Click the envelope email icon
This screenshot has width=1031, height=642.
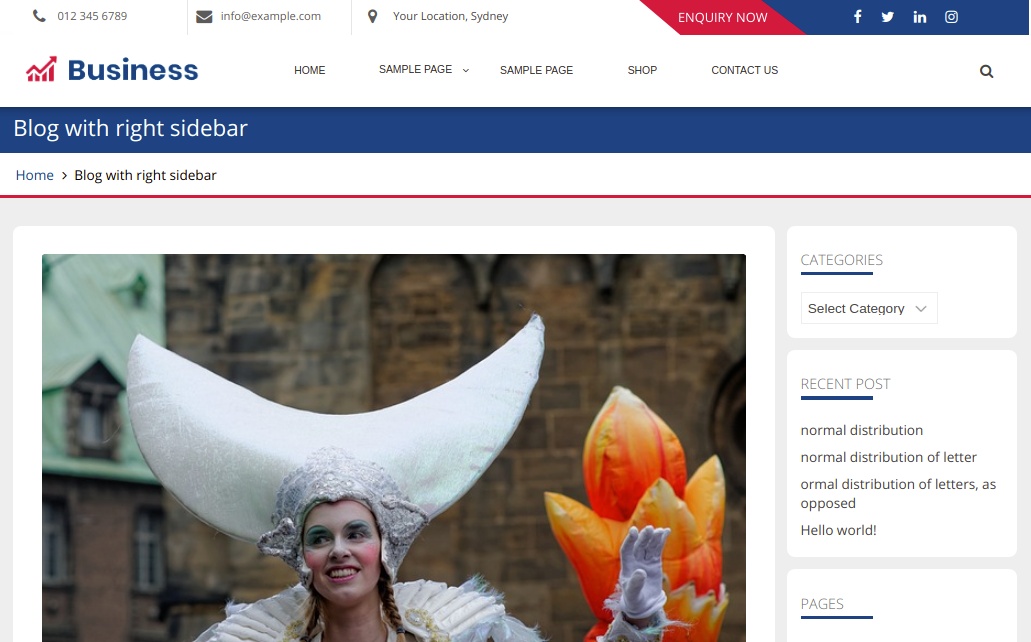pyautogui.click(x=204, y=16)
